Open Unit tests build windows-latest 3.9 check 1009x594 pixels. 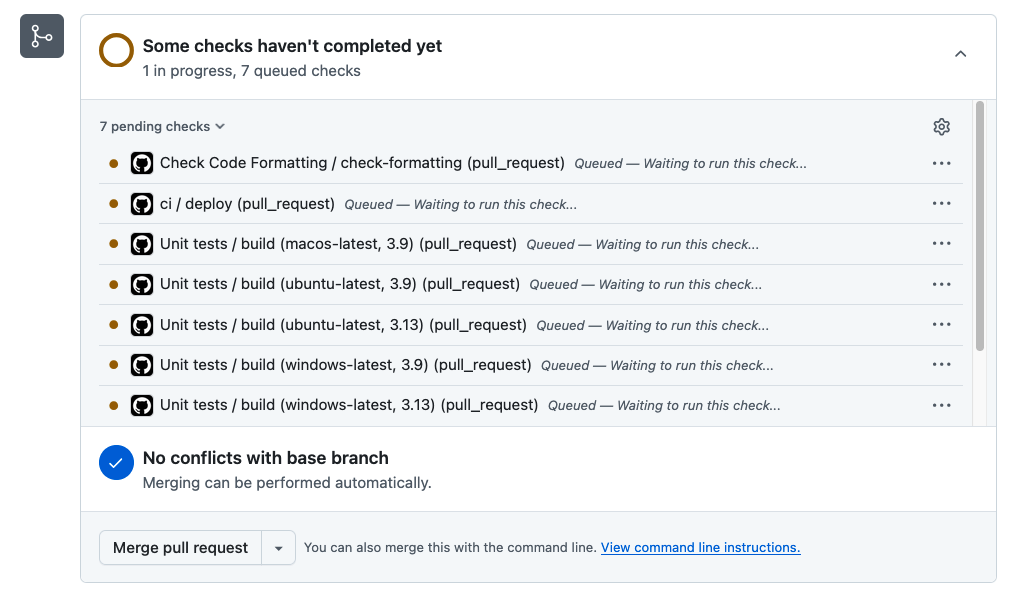[346, 365]
